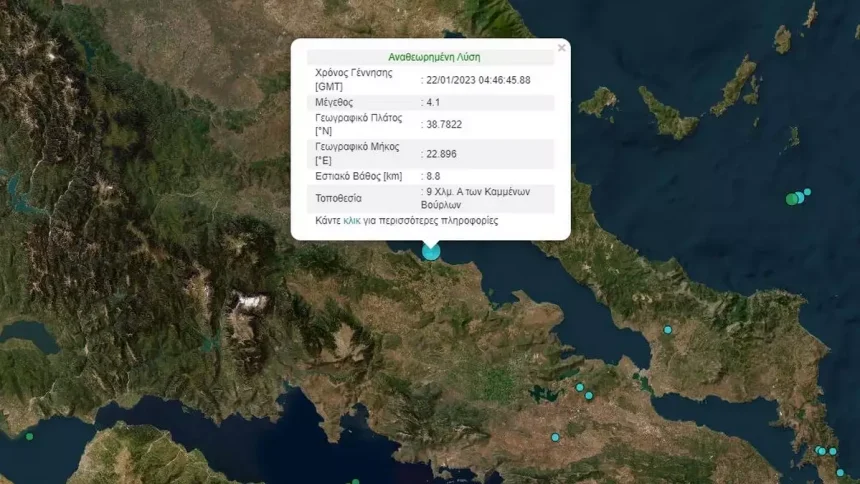Click the magnitude value 4.1
This screenshot has height=484, width=860.
coord(433,102)
